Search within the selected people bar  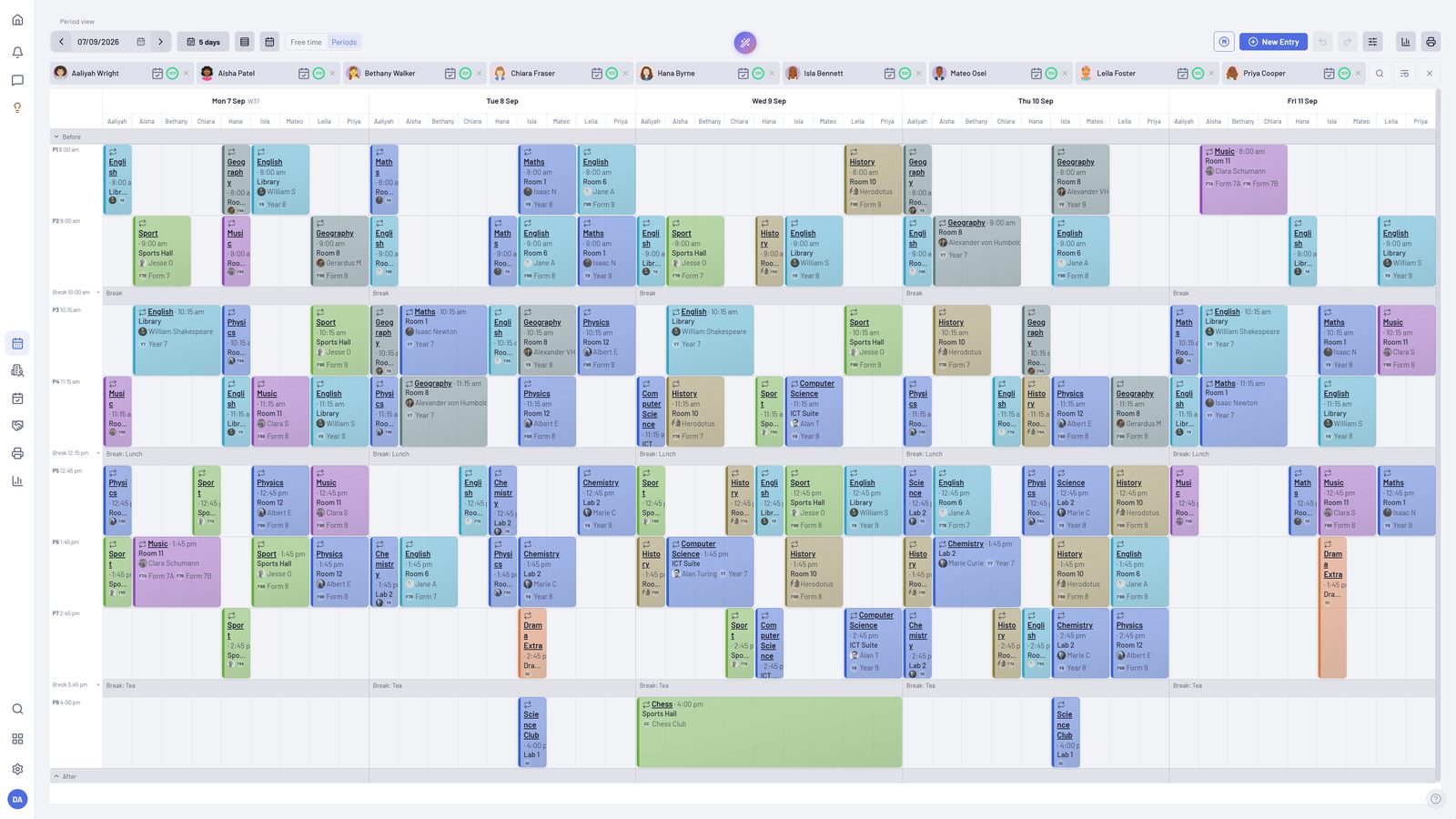coord(1380,74)
